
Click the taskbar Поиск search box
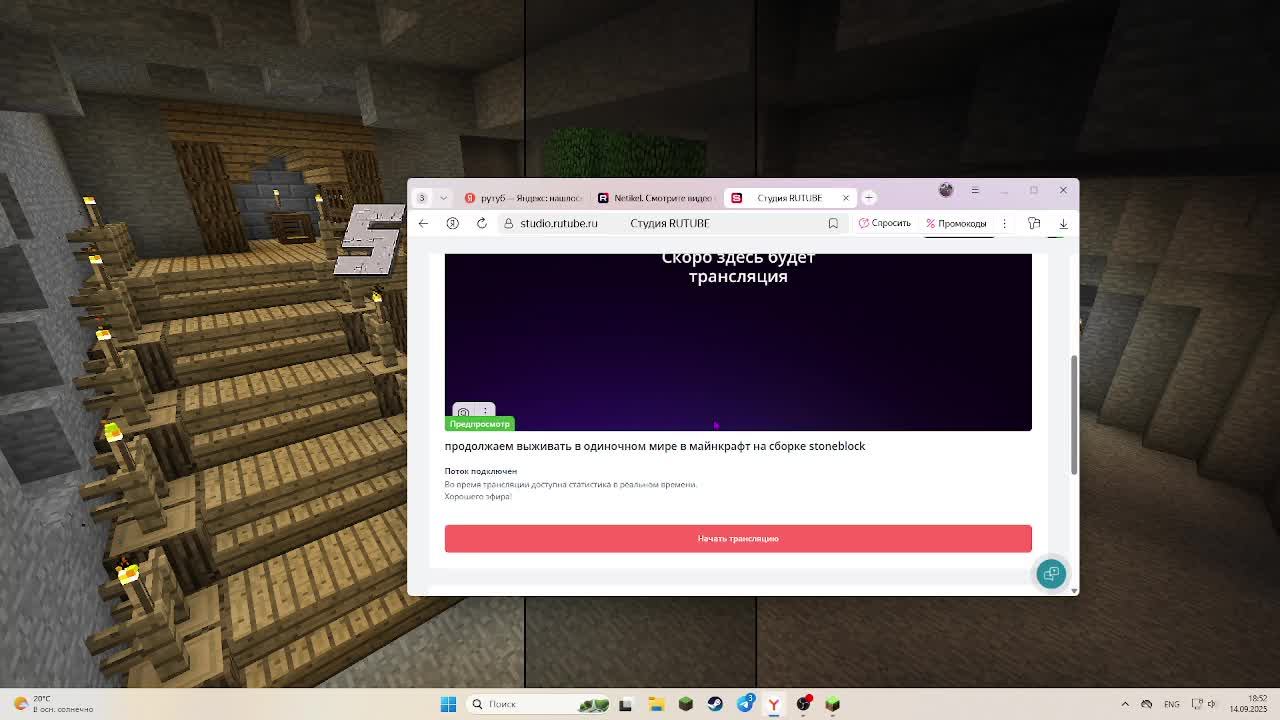pos(540,704)
